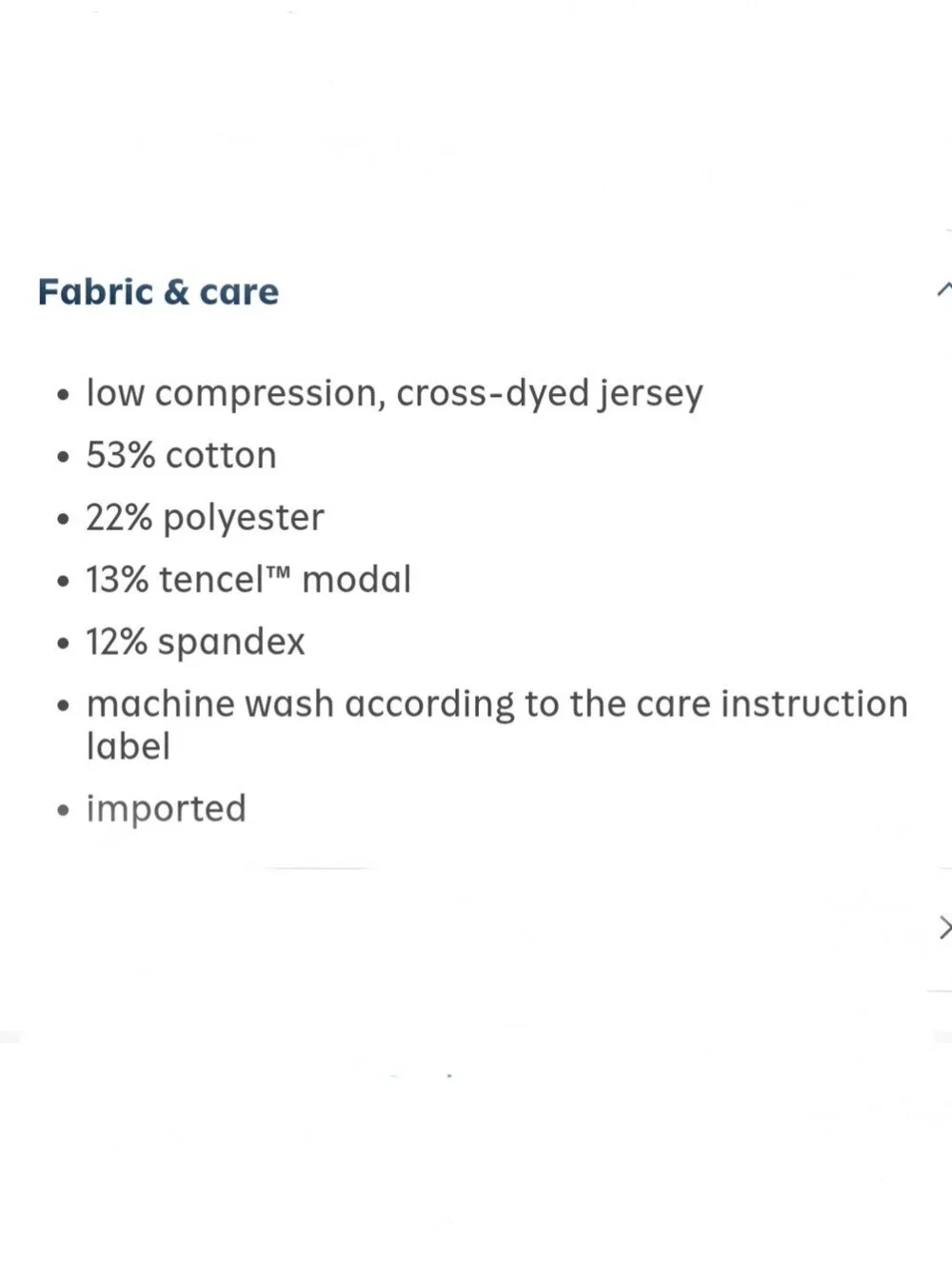Click the "13%" figure before tencel
The height and width of the screenshot is (1264, 952).
click(x=117, y=580)
